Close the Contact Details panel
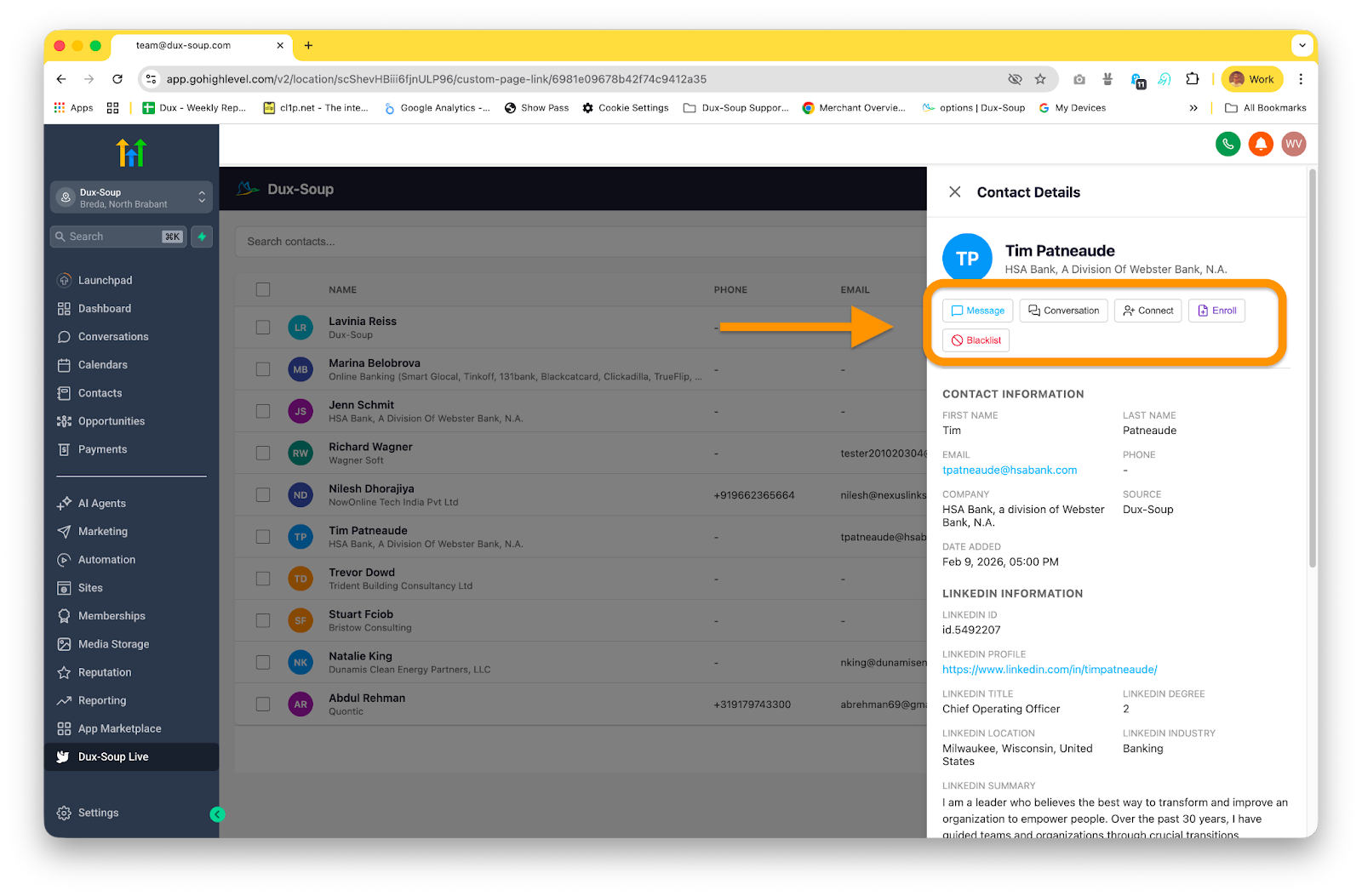The width and height of the screenshot is (1362, 896). click(x=955, y=192)
